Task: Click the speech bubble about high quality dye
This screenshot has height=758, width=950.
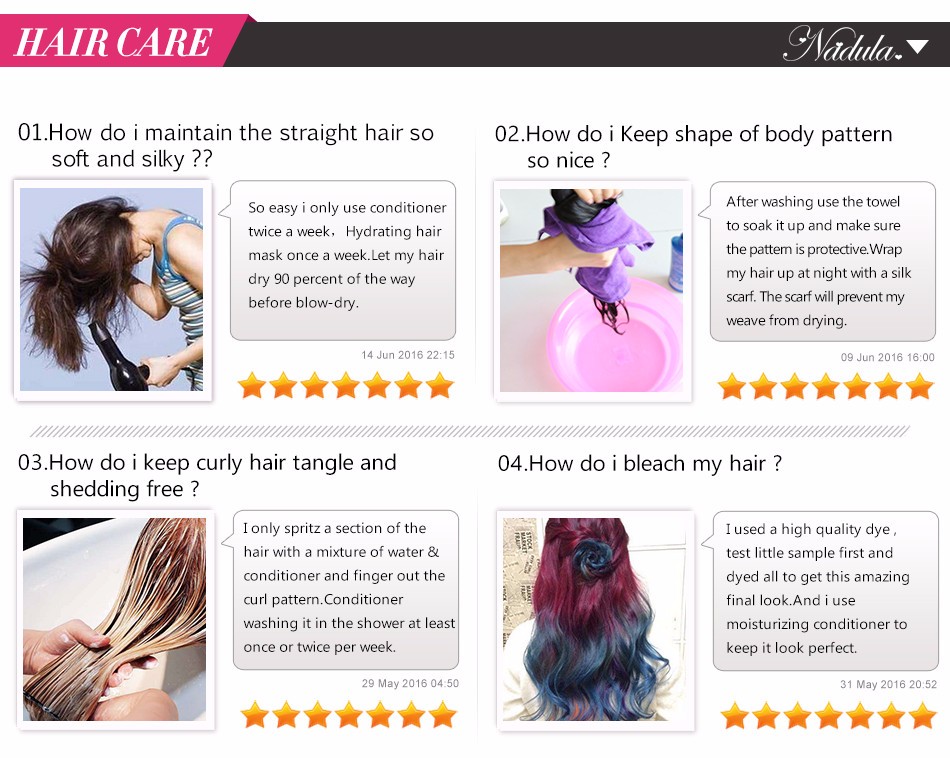Action: pyautogui.click(x=826, y=591)
